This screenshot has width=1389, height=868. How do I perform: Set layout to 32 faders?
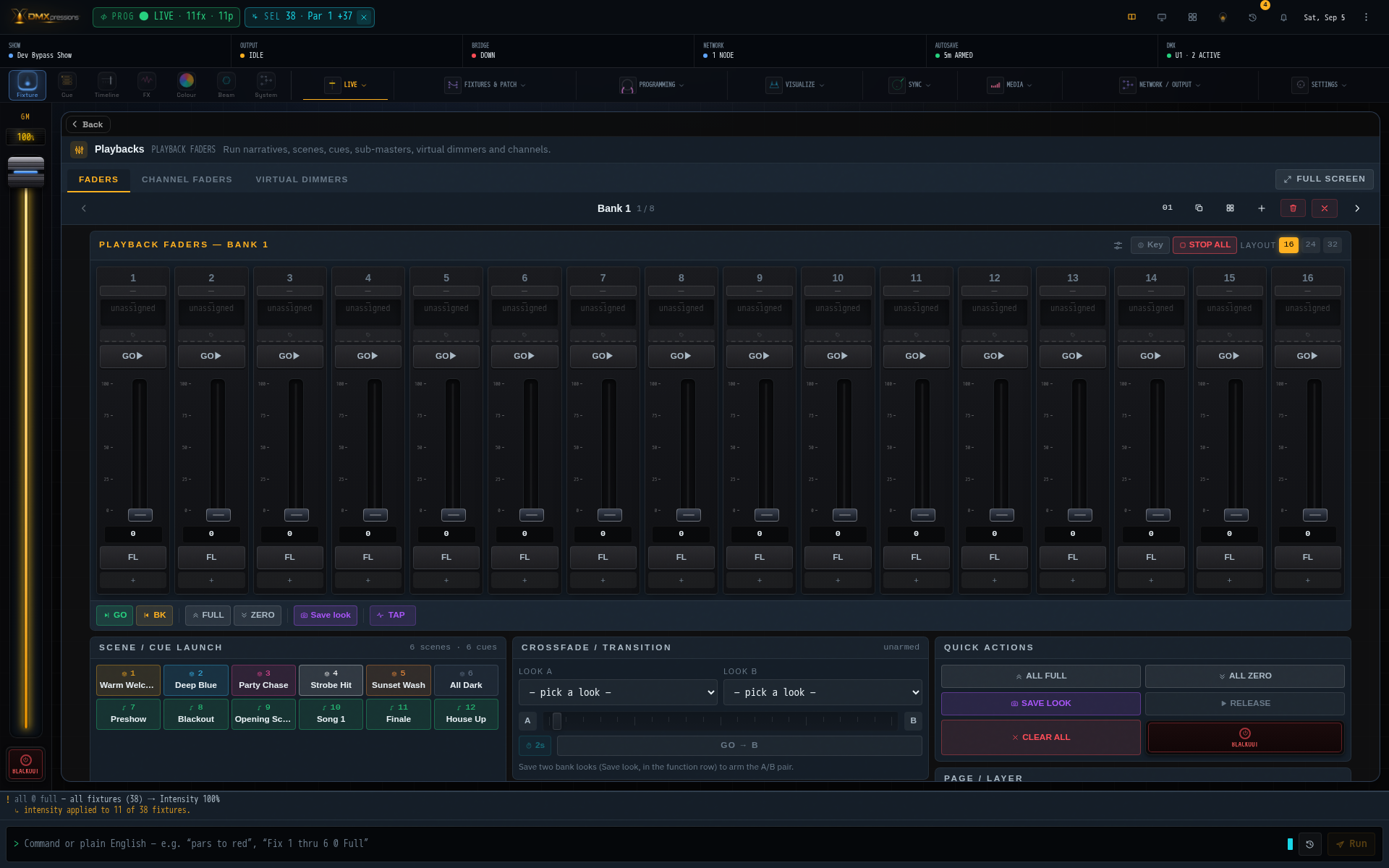click(1332, 245)
